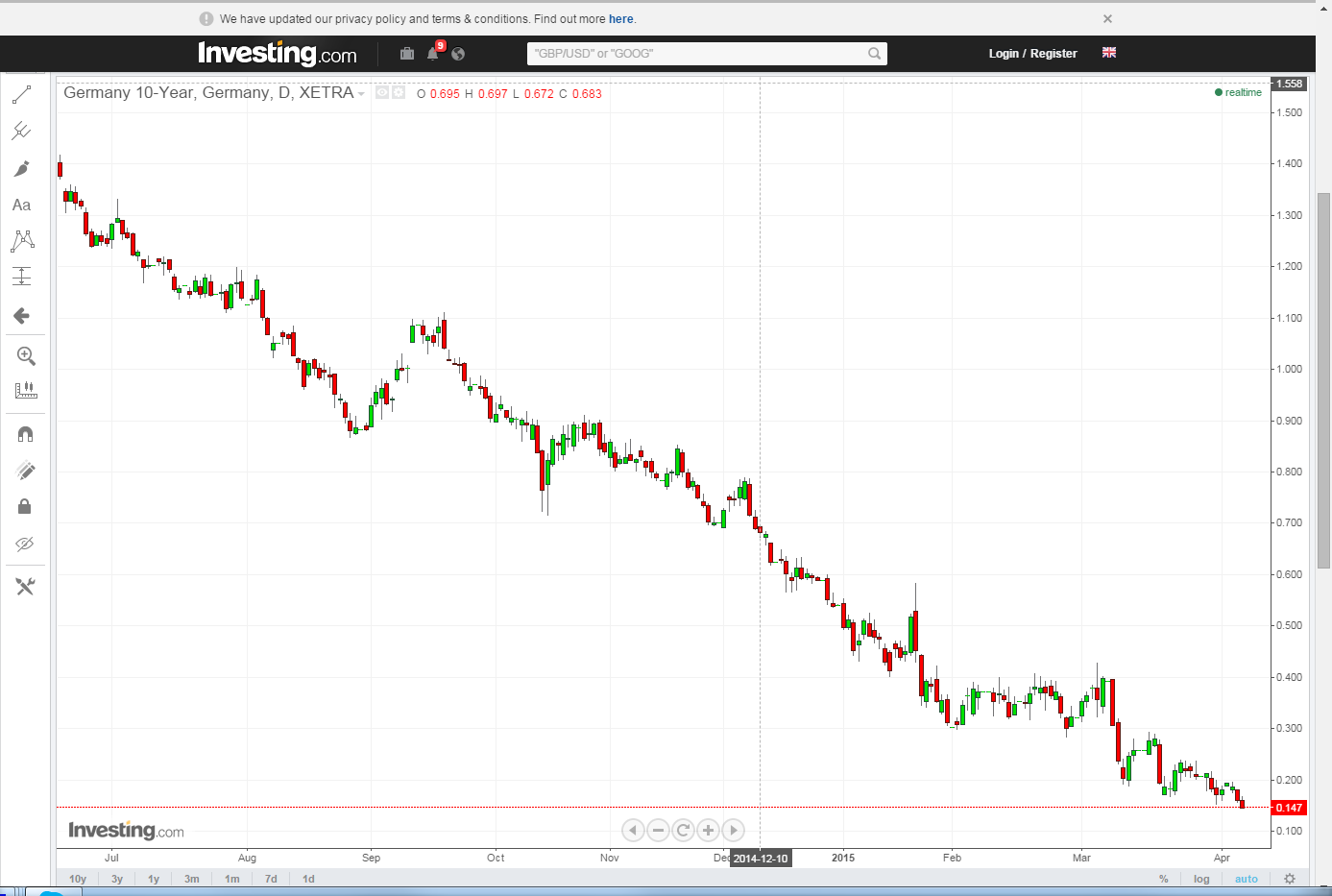Select the ruler measurement tool
The height and width of the screenshot is (896, 1332).
[x=26, y=391]
